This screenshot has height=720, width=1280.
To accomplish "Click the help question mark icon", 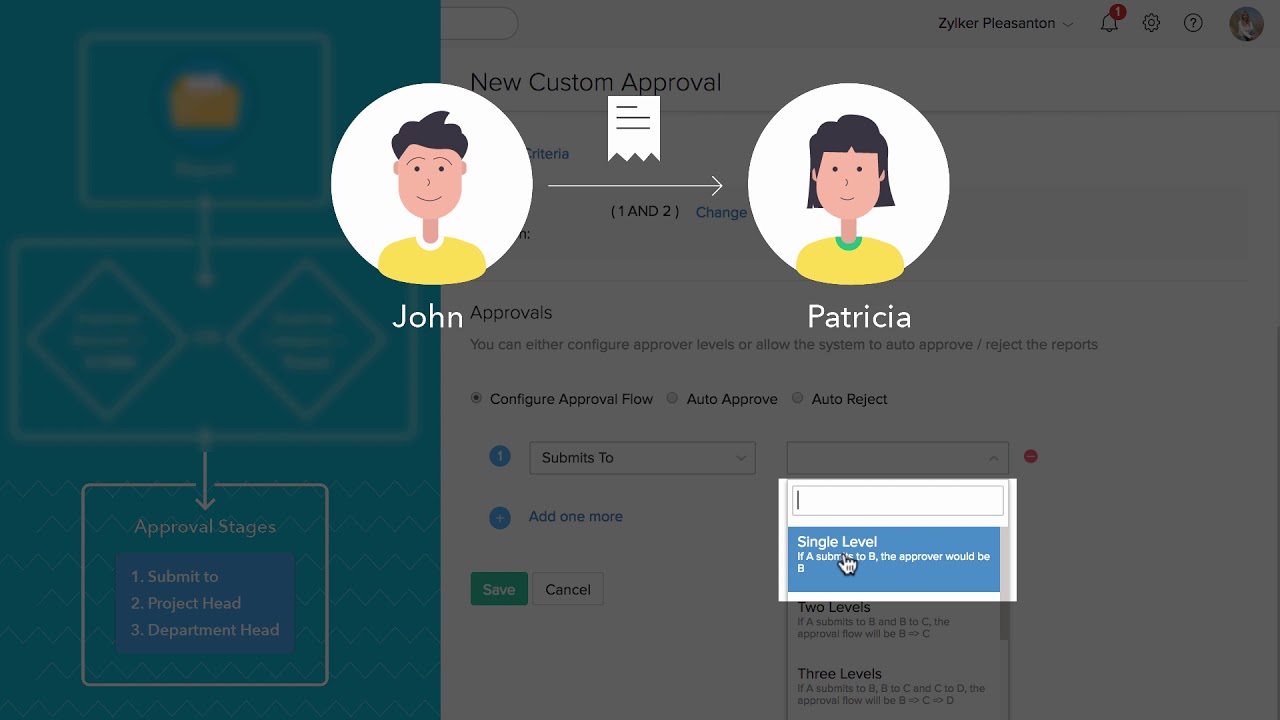I will pyautogui.click(x=1193, y=23).
